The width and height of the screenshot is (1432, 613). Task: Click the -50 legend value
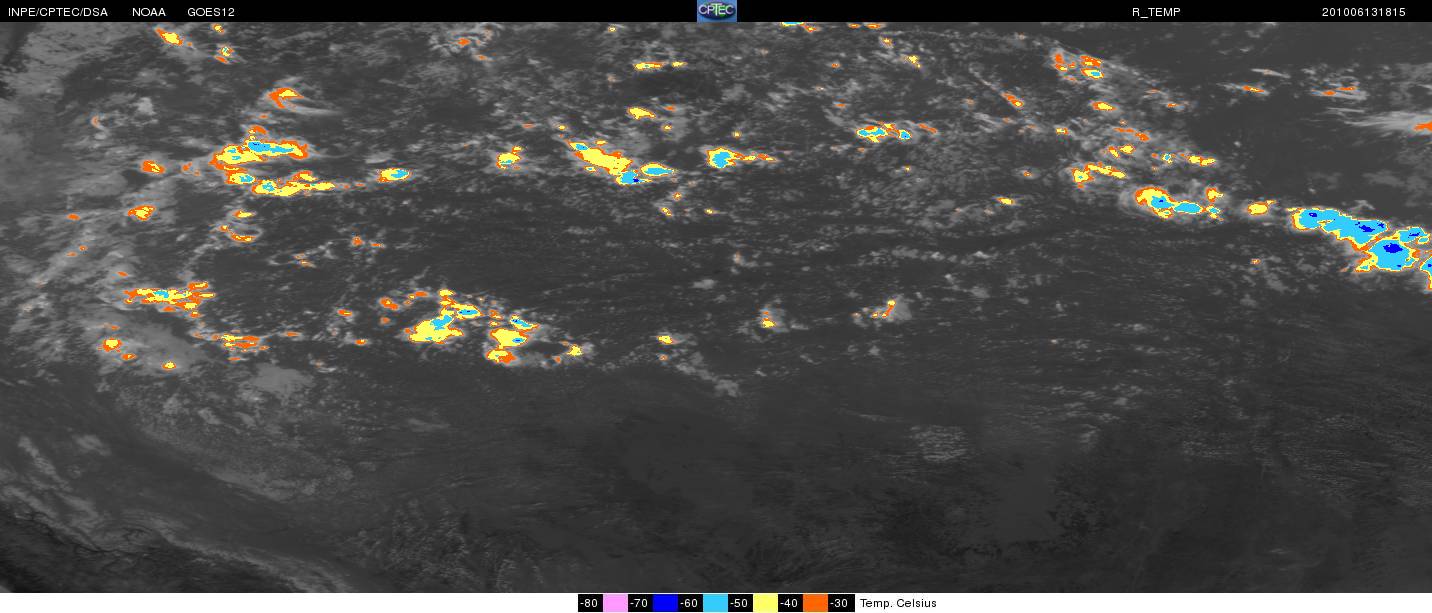click(x=740, y=603)
